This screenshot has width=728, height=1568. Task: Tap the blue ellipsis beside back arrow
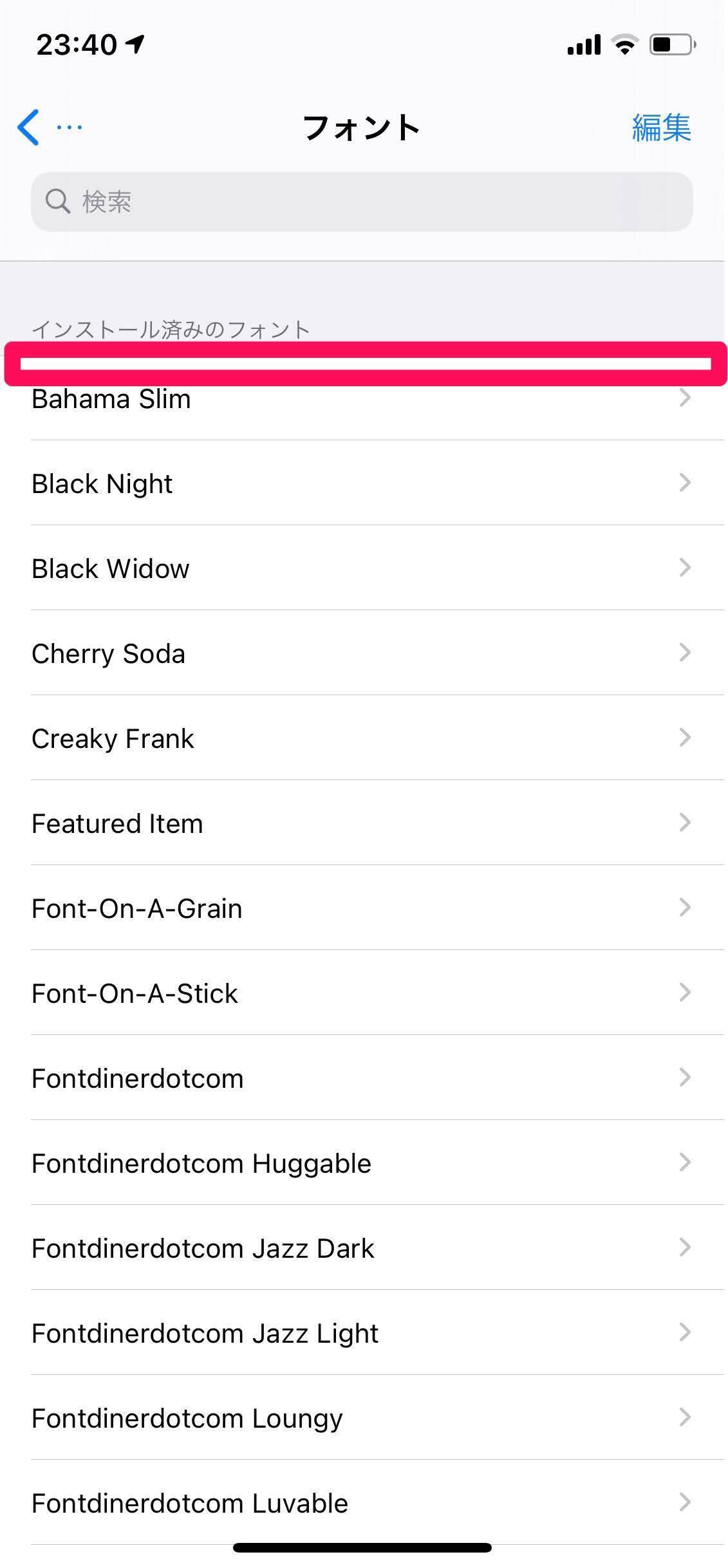pyautogui.click(x=69, y=127)
